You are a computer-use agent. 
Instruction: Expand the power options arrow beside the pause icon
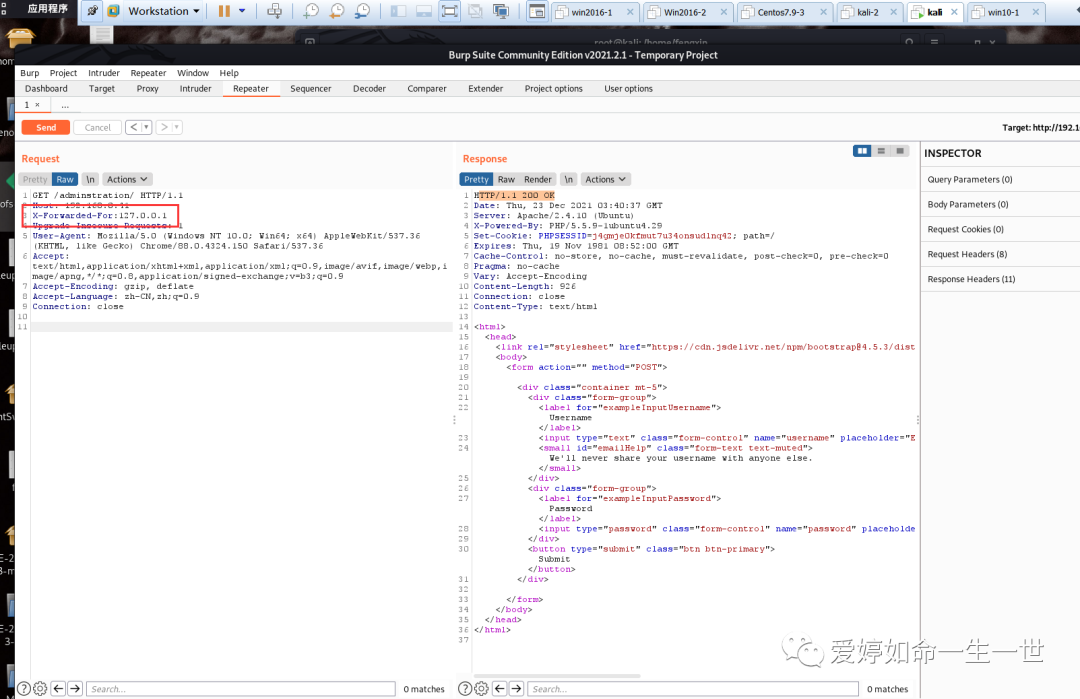click(242, 11)
